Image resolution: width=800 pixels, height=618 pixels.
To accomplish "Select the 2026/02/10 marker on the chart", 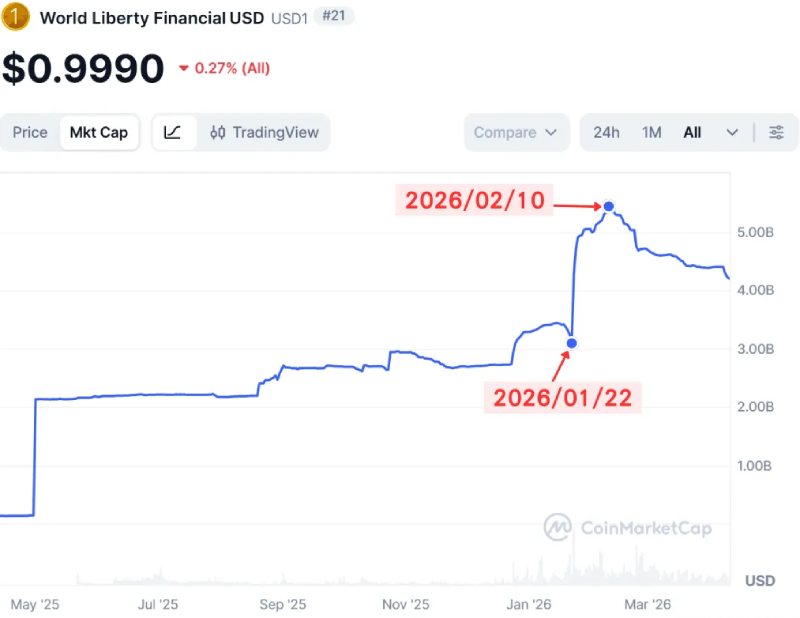I will point(607,205).
